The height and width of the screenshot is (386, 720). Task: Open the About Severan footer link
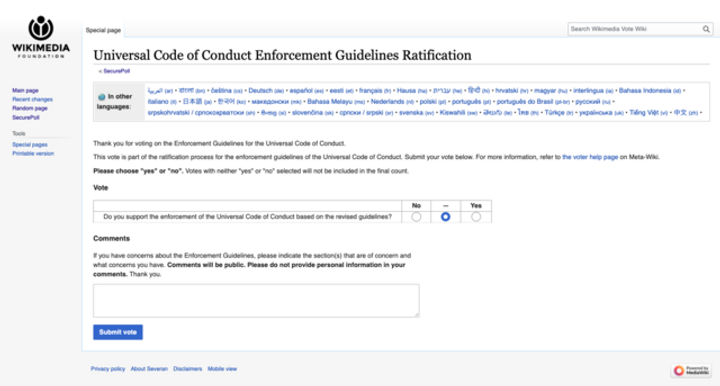tap(149, 369)
